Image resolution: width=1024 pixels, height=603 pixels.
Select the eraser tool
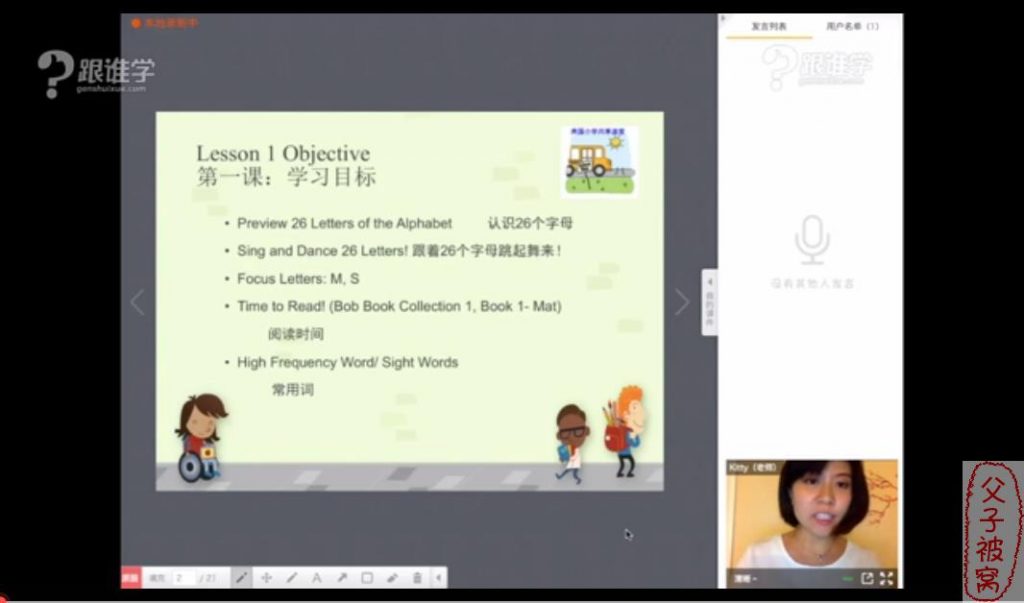pos(392,578)
